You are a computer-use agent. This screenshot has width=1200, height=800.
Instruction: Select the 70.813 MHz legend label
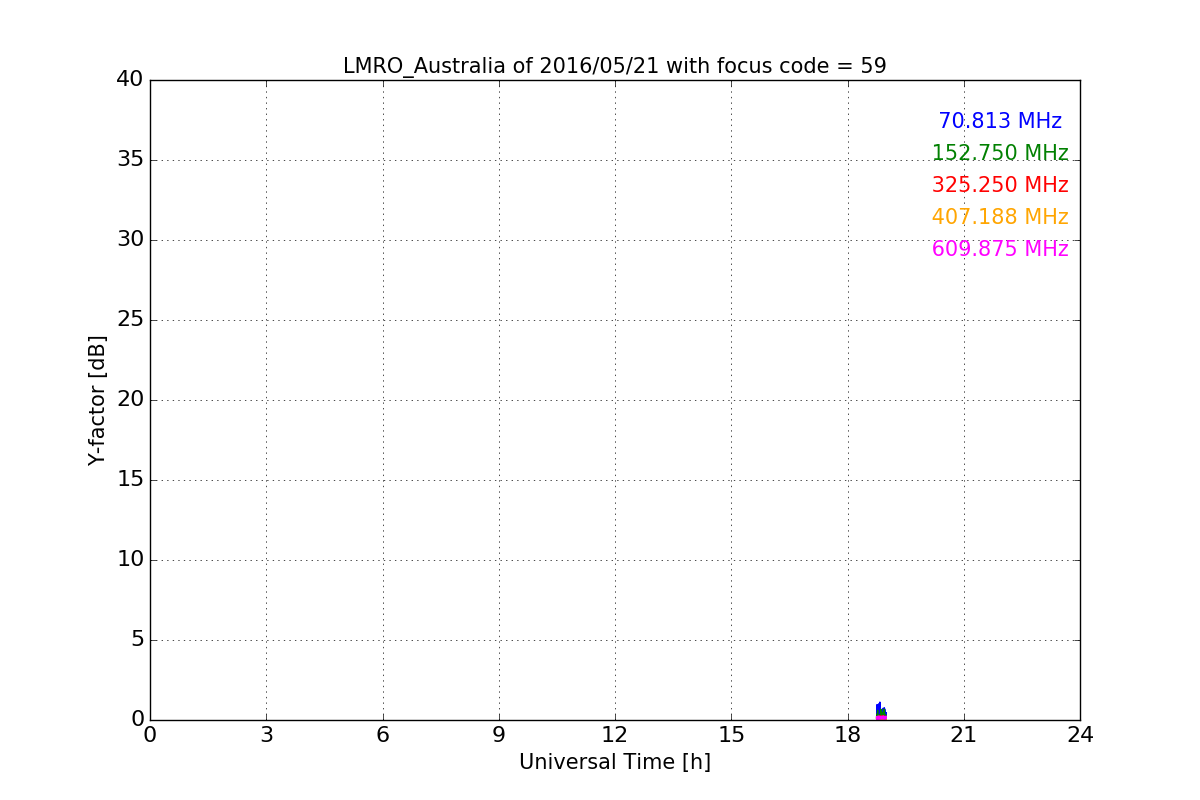[1000, 121]
